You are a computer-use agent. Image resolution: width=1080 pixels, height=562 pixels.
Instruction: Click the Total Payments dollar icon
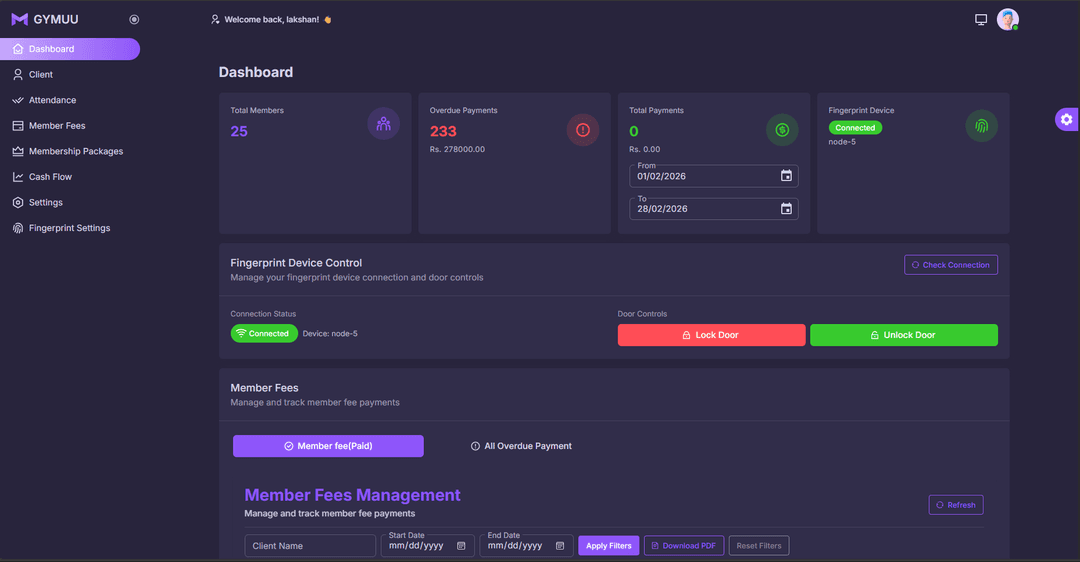click(x=782, y=130)
